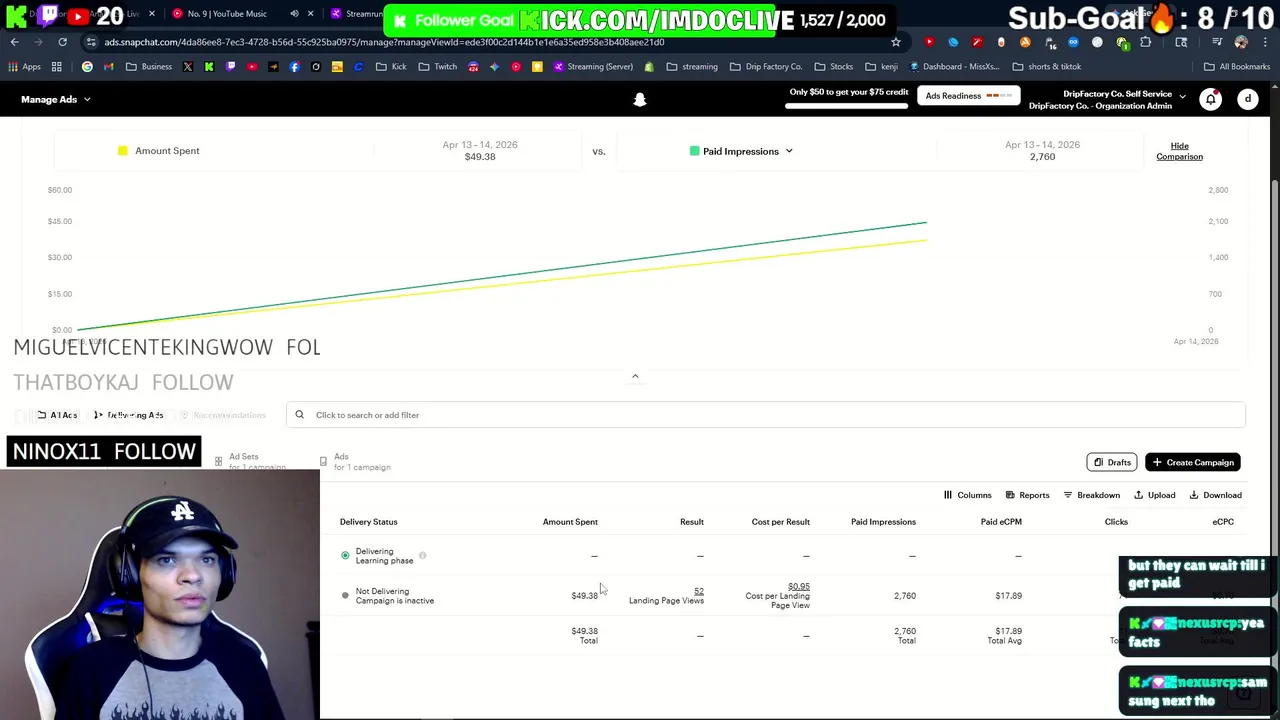Reload the page in browser
The image size is (1280, 720).
point(62,42)
